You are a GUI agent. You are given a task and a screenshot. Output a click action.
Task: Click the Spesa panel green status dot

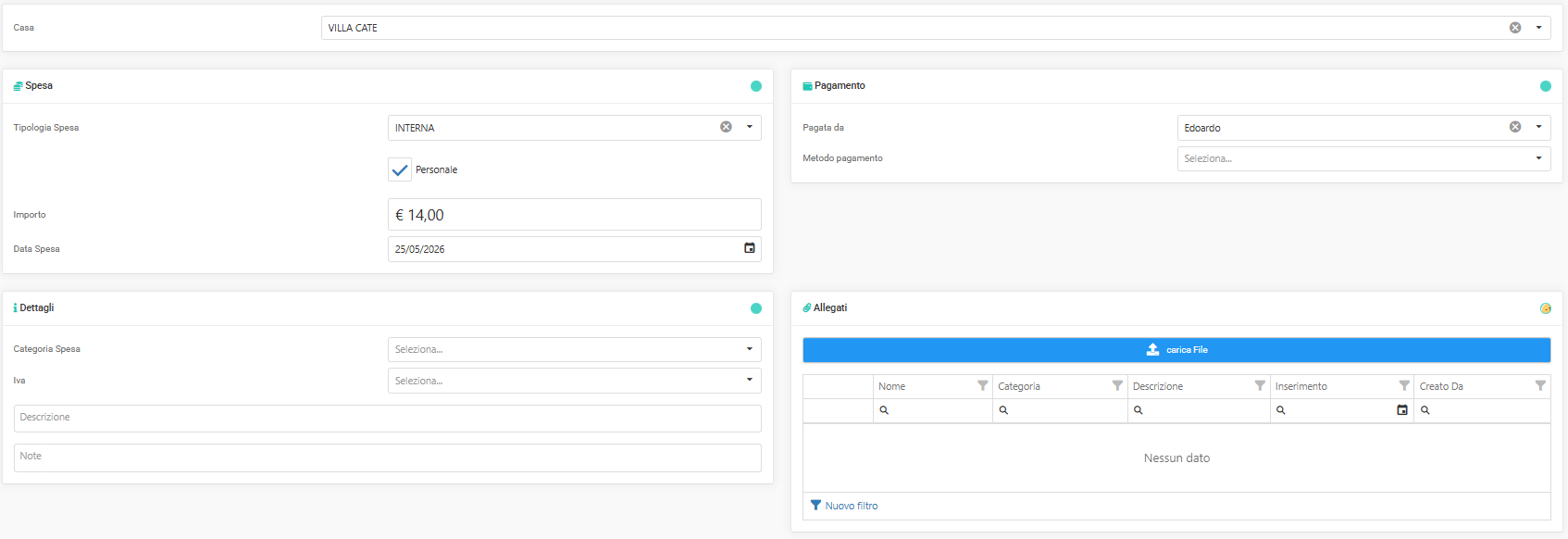point(756,86)
